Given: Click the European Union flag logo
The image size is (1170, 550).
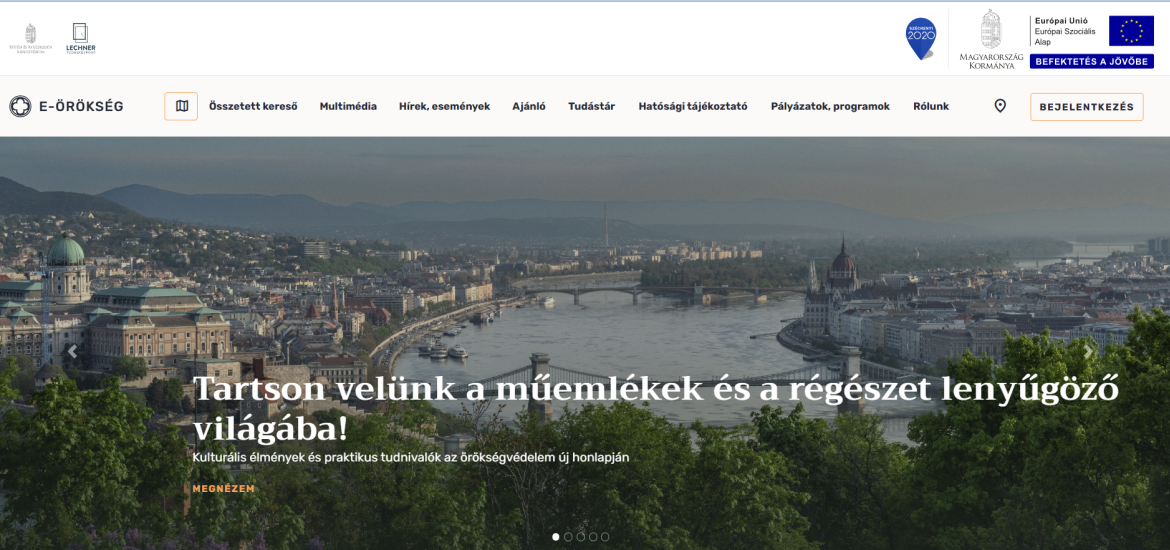Looking at the screenshot, I should (x=1131, y=31).
